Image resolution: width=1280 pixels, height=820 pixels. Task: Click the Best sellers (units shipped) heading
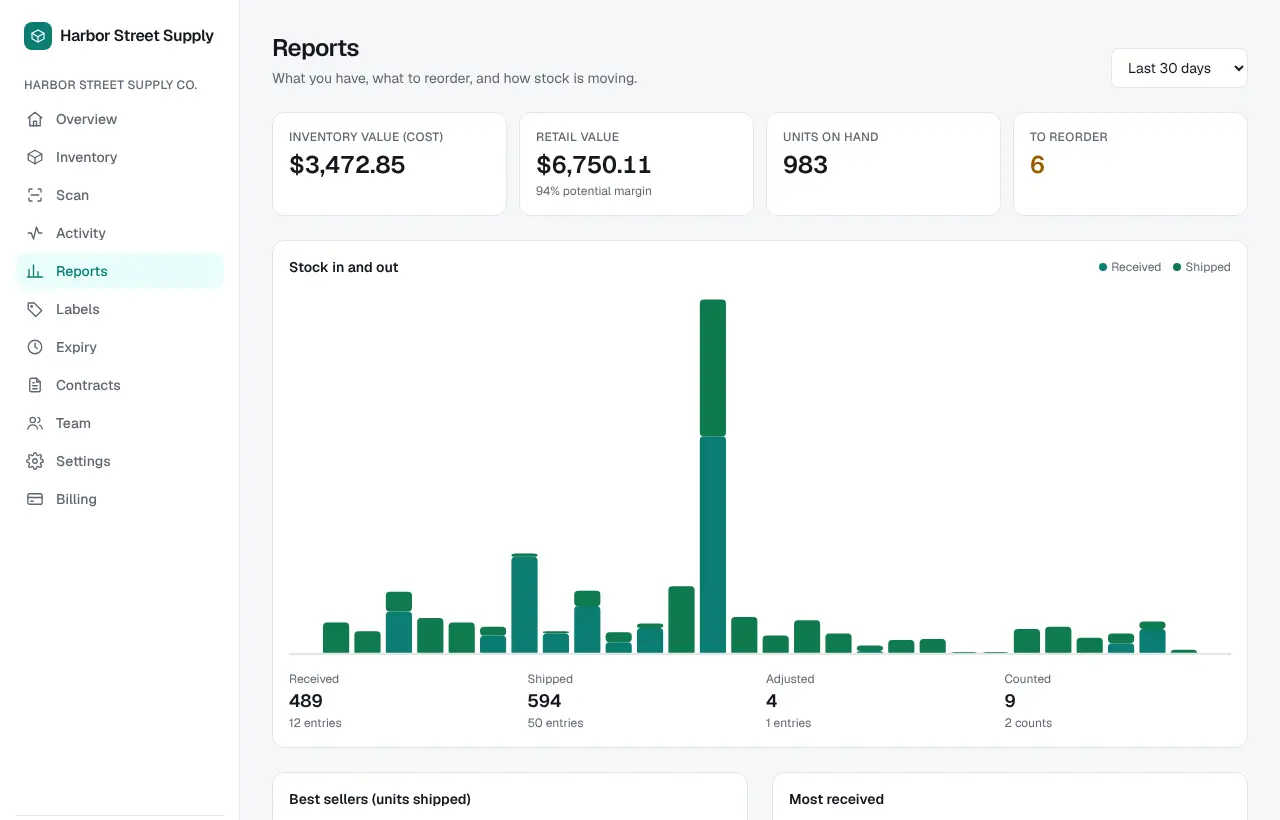pyautogui.click(x=380, y=799)
